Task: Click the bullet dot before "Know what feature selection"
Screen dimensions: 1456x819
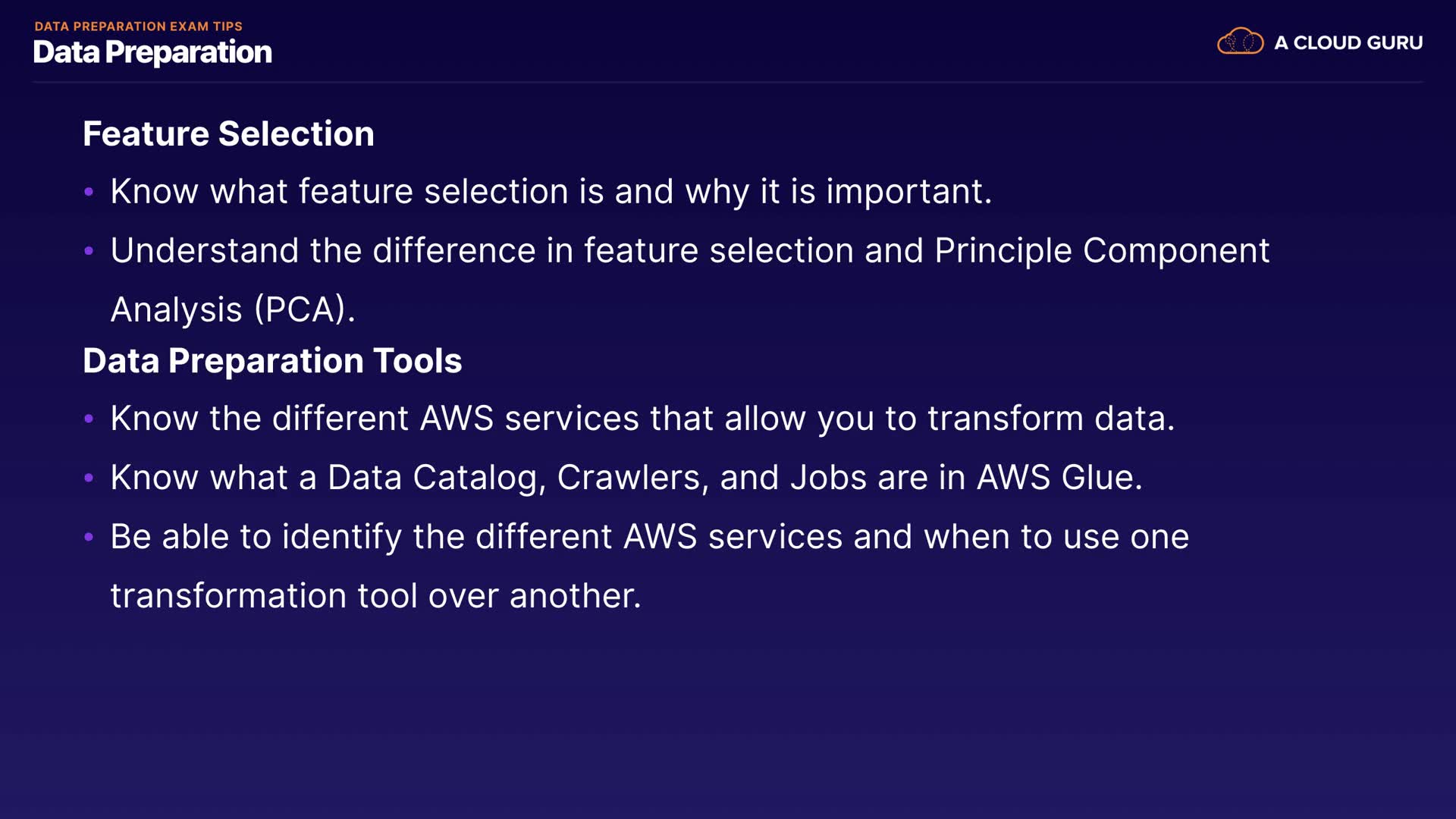Action: (89, 192)
